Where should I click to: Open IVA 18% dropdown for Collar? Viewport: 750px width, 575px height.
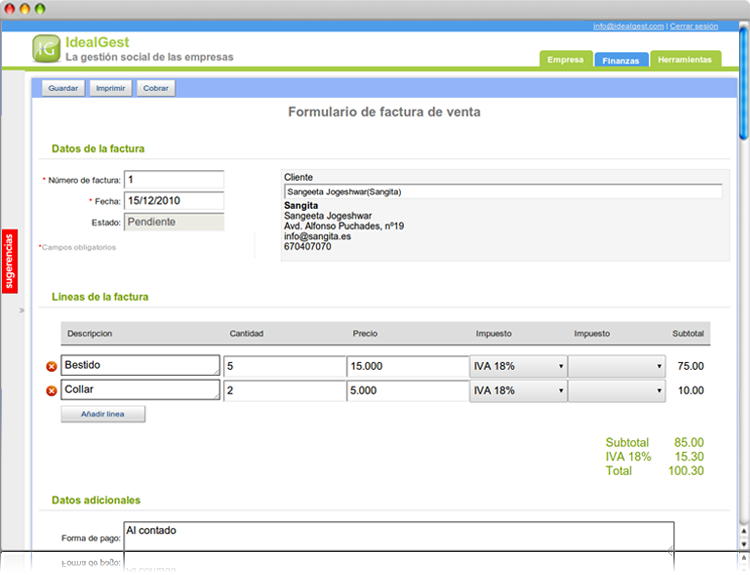pos(518,390)
